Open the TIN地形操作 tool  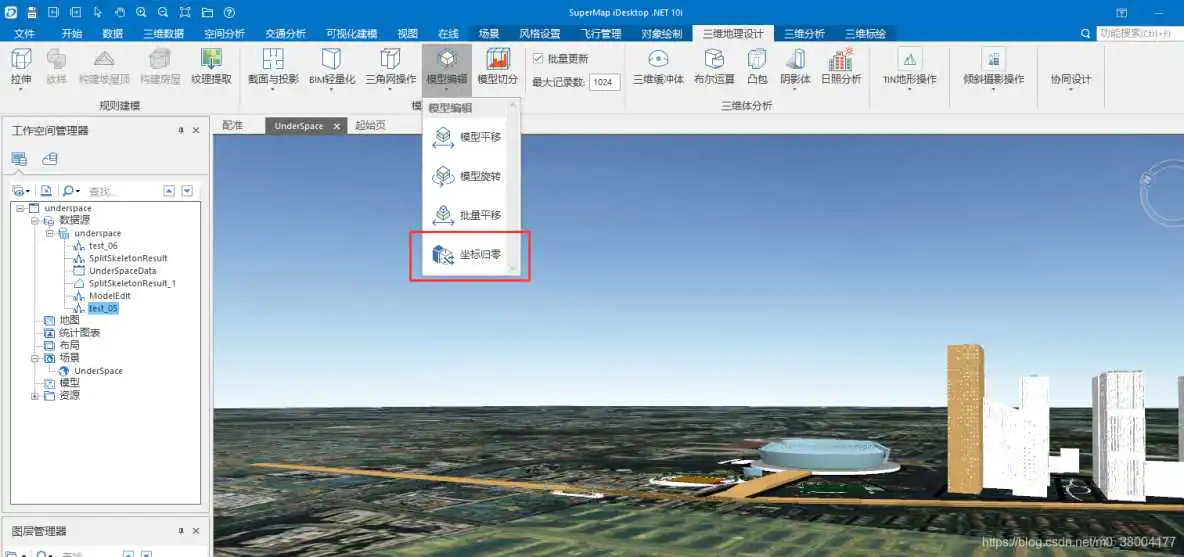tap(909, 68)
